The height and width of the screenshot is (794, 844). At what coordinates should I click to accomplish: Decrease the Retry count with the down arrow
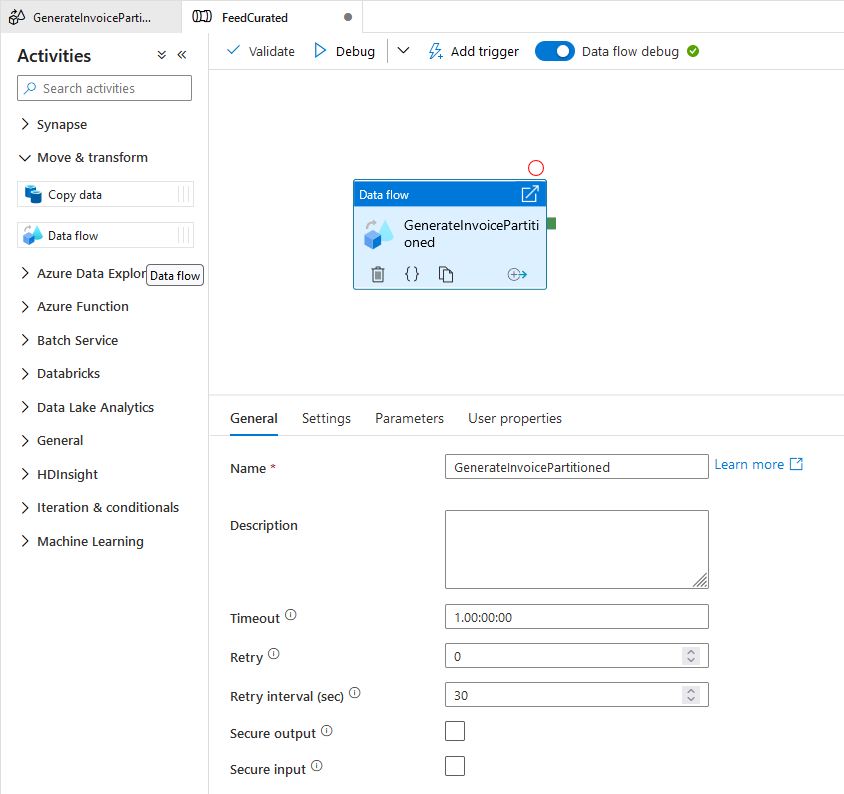pyautogui.click(x=691, y=660)
